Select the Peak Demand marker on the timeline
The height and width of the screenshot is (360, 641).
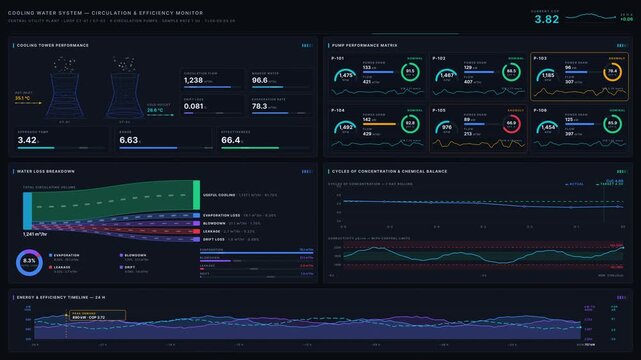pos(66,315)
